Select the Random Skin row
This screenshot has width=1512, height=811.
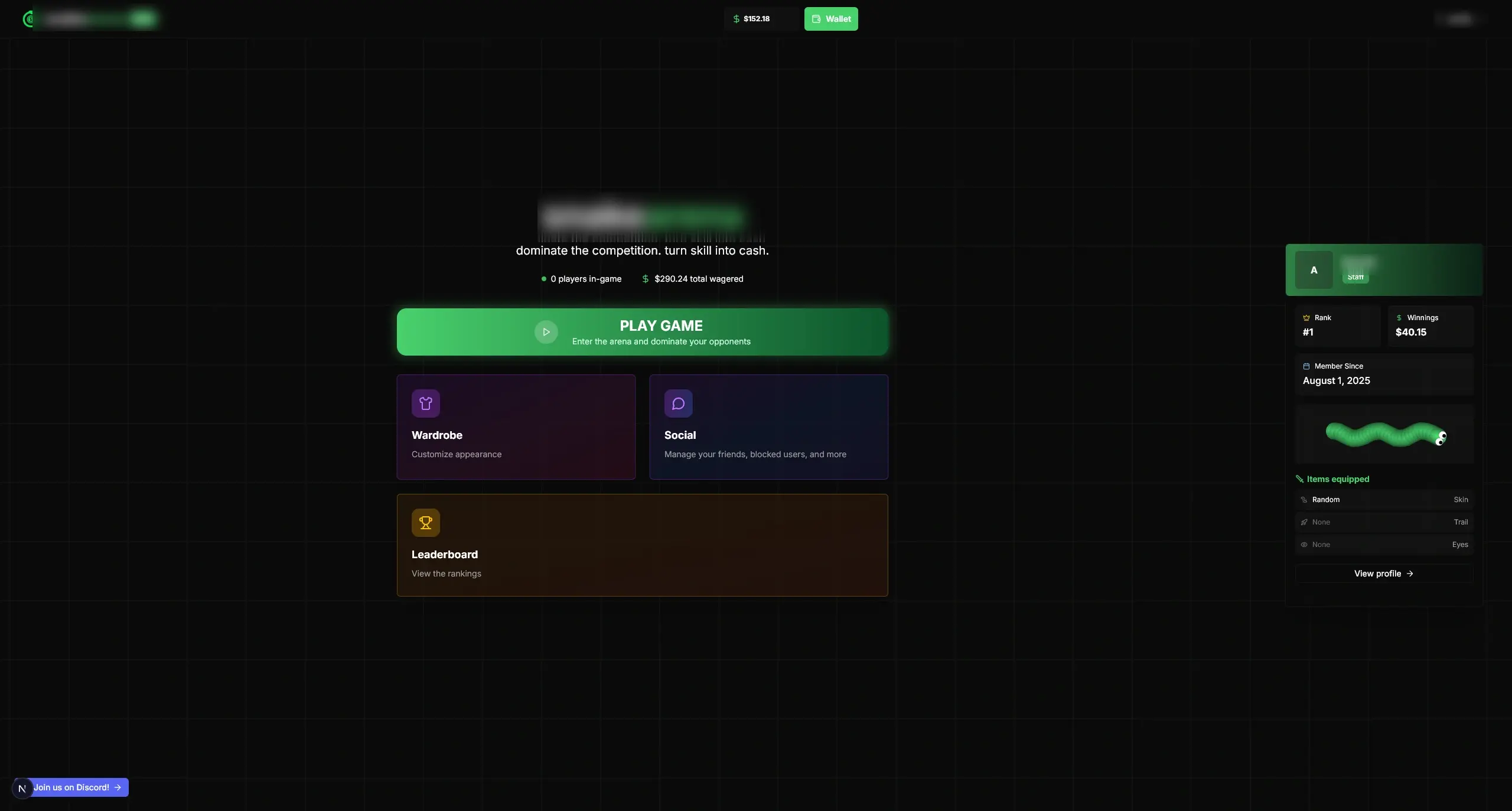(x=1384, y=500)
